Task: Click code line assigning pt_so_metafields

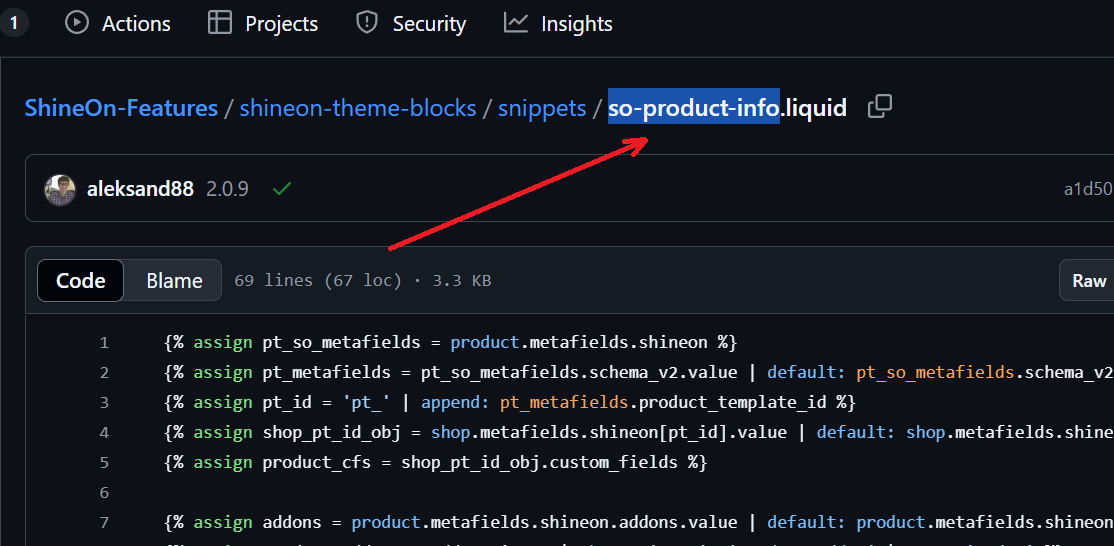Action: (x=451, y=343)
